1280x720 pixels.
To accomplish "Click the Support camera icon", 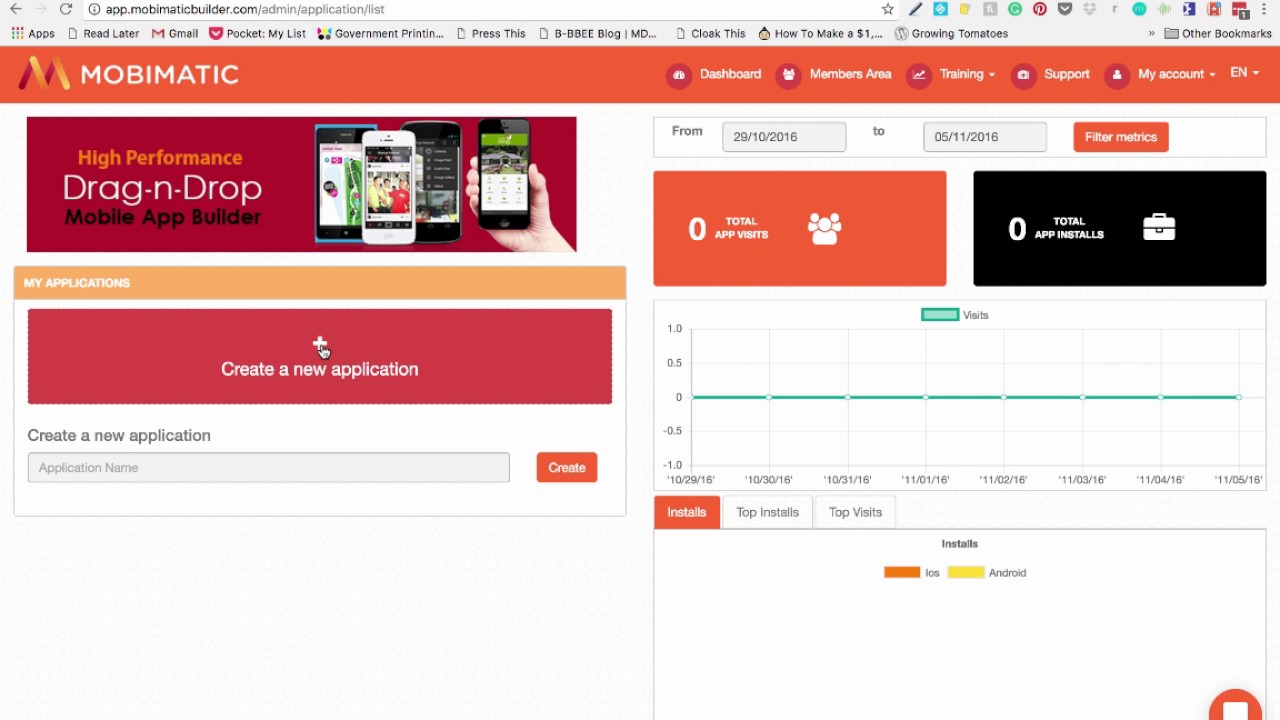I will click(1023, 75).
